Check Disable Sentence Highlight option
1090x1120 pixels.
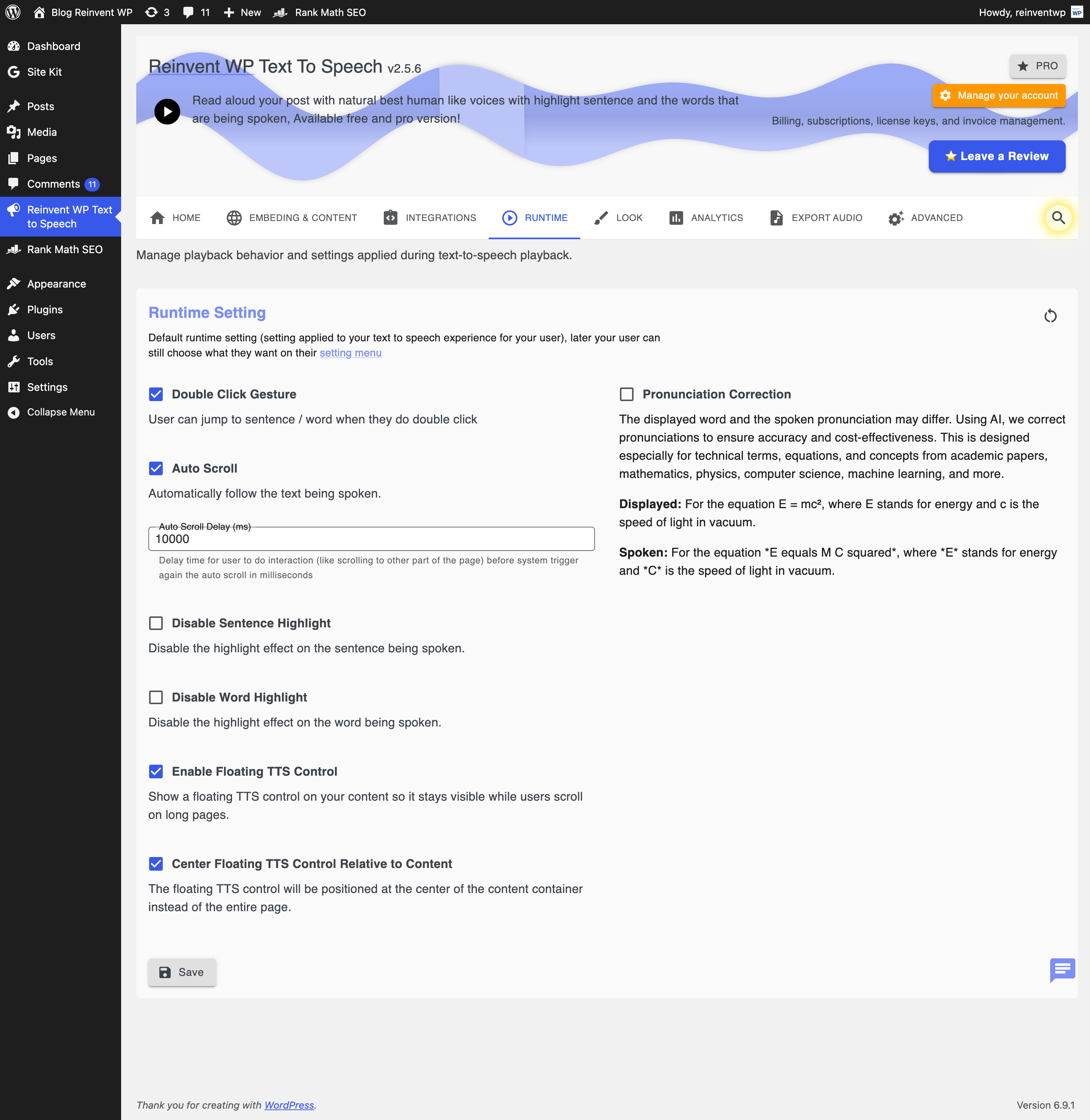[x=156, y=623]
